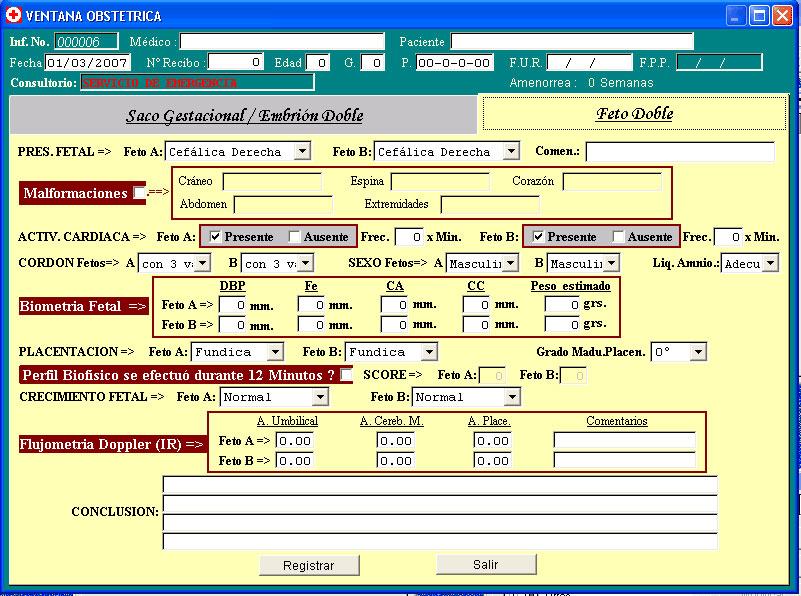This screenshot has height=596, width=801.
Task: Click the Inf. No. field
Action: click(86, 41)
